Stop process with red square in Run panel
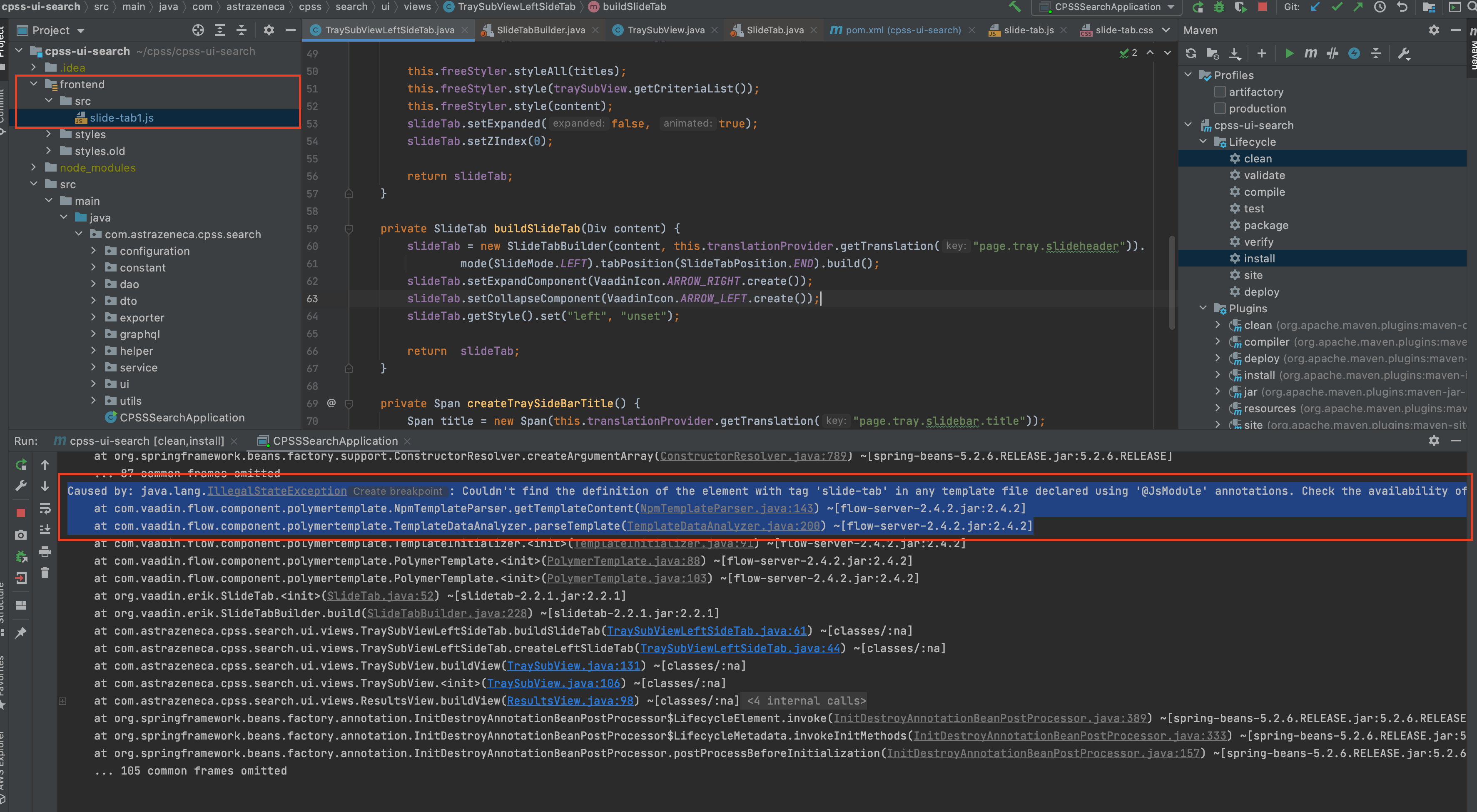Viewport: 1477px width, 812px height. click(21, 513)
